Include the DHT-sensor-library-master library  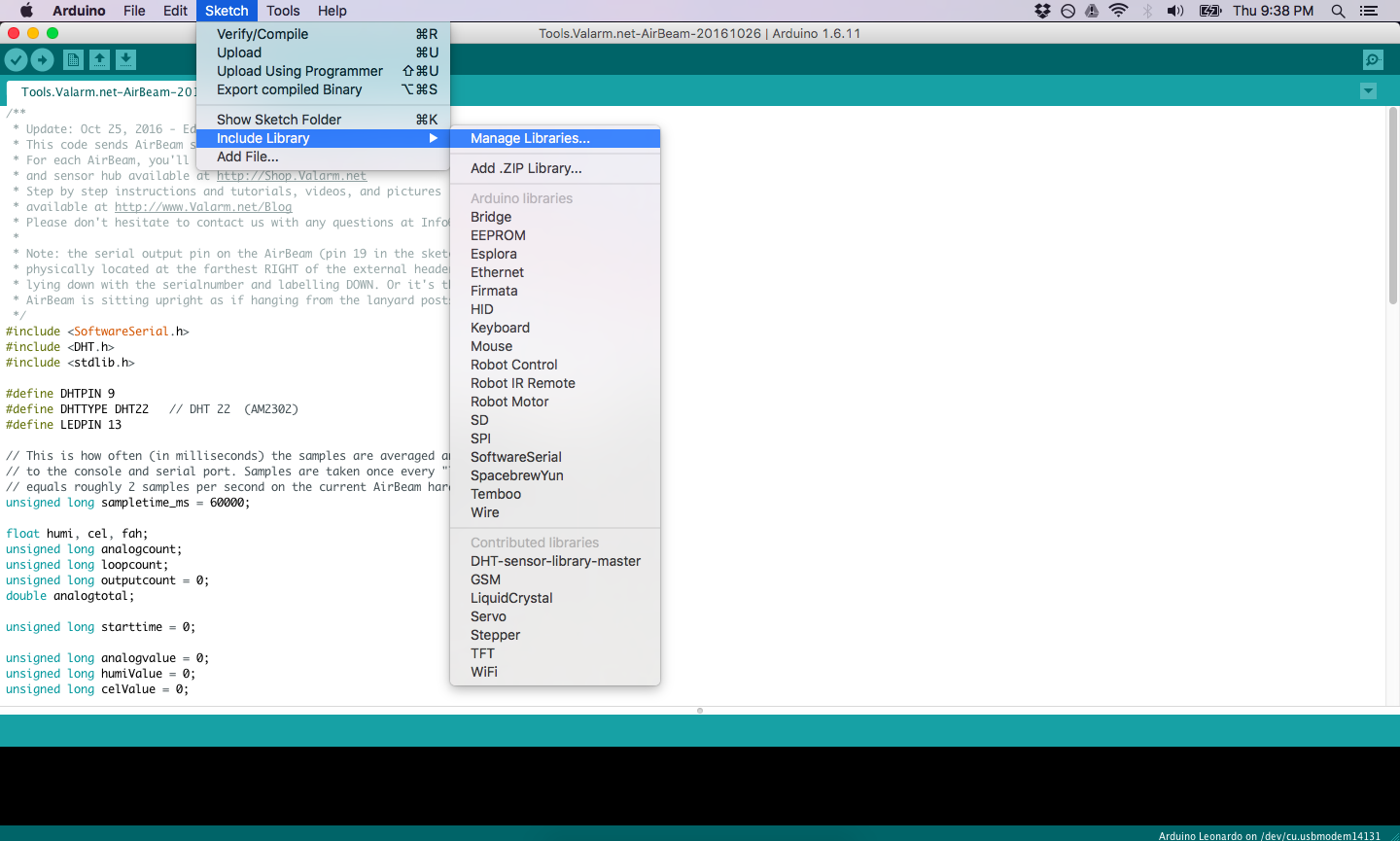coord(555,561)
